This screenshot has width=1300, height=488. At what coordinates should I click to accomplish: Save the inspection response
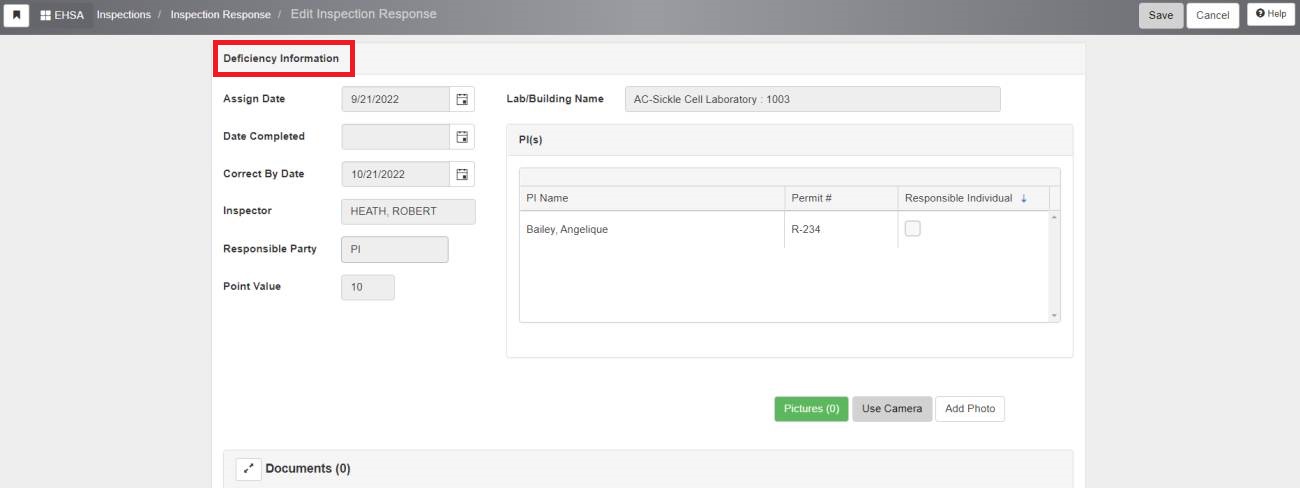pyautogui.click(x=1160, y=15)
